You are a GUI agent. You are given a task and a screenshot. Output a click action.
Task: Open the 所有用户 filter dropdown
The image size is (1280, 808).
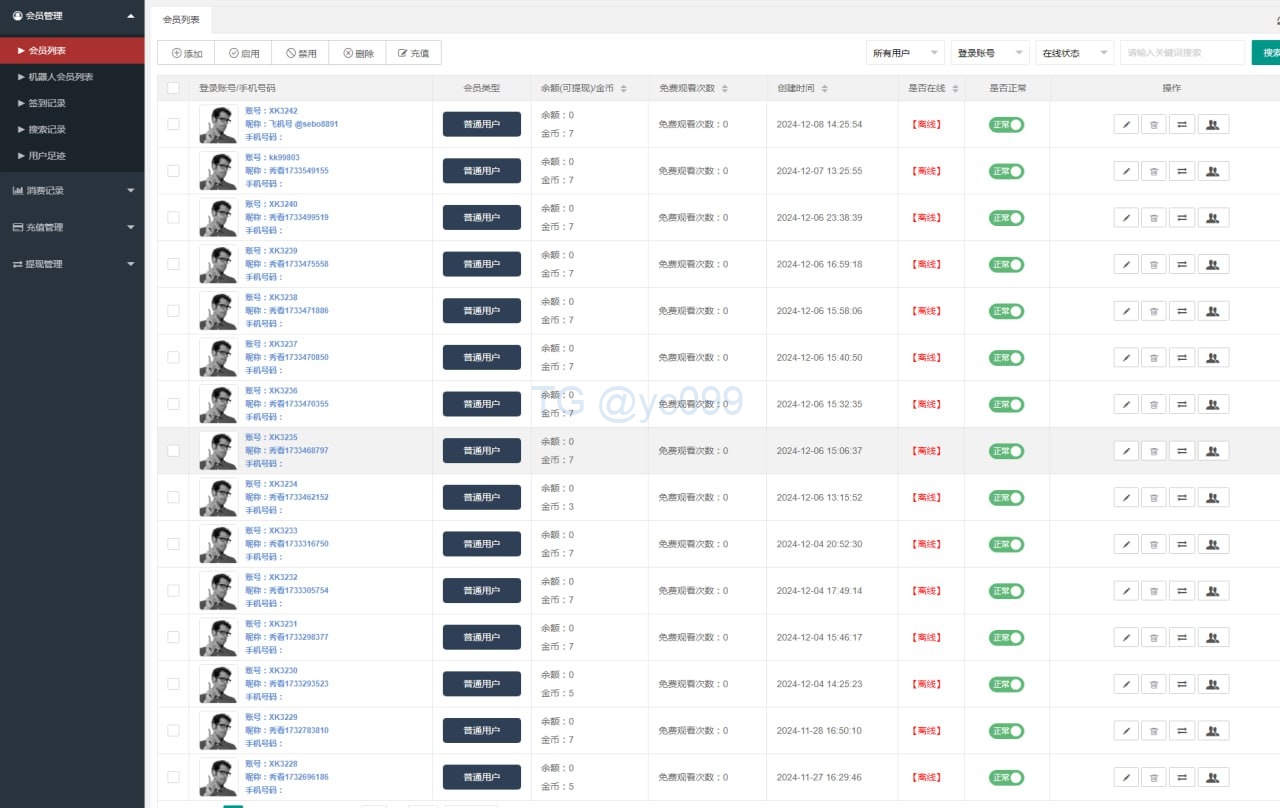click(904, 53)
